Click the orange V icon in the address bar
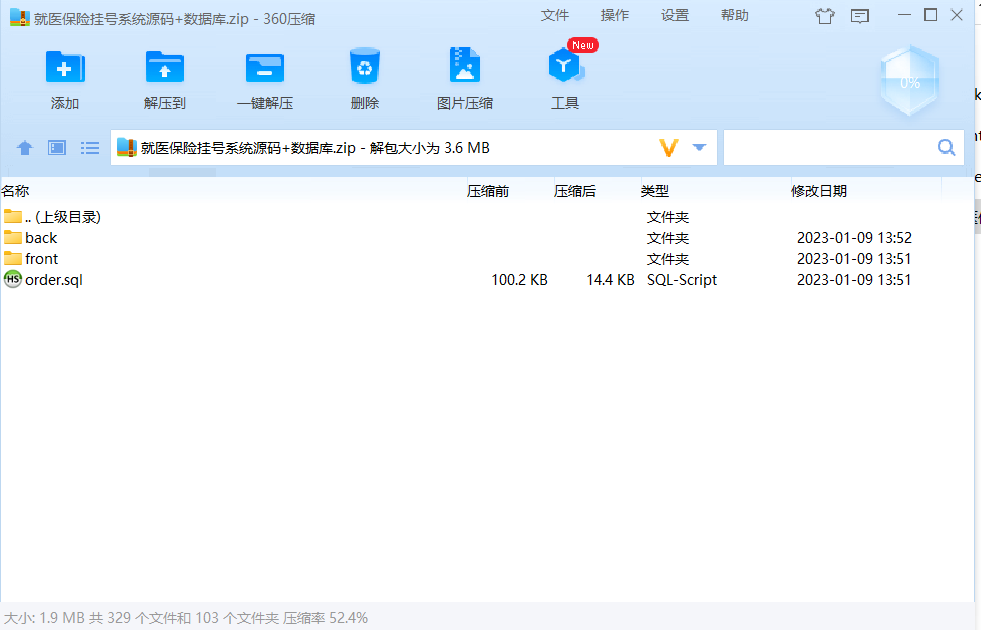Viewport: 981px width, 630px height. pyautogui.click(x=669, y=148)
